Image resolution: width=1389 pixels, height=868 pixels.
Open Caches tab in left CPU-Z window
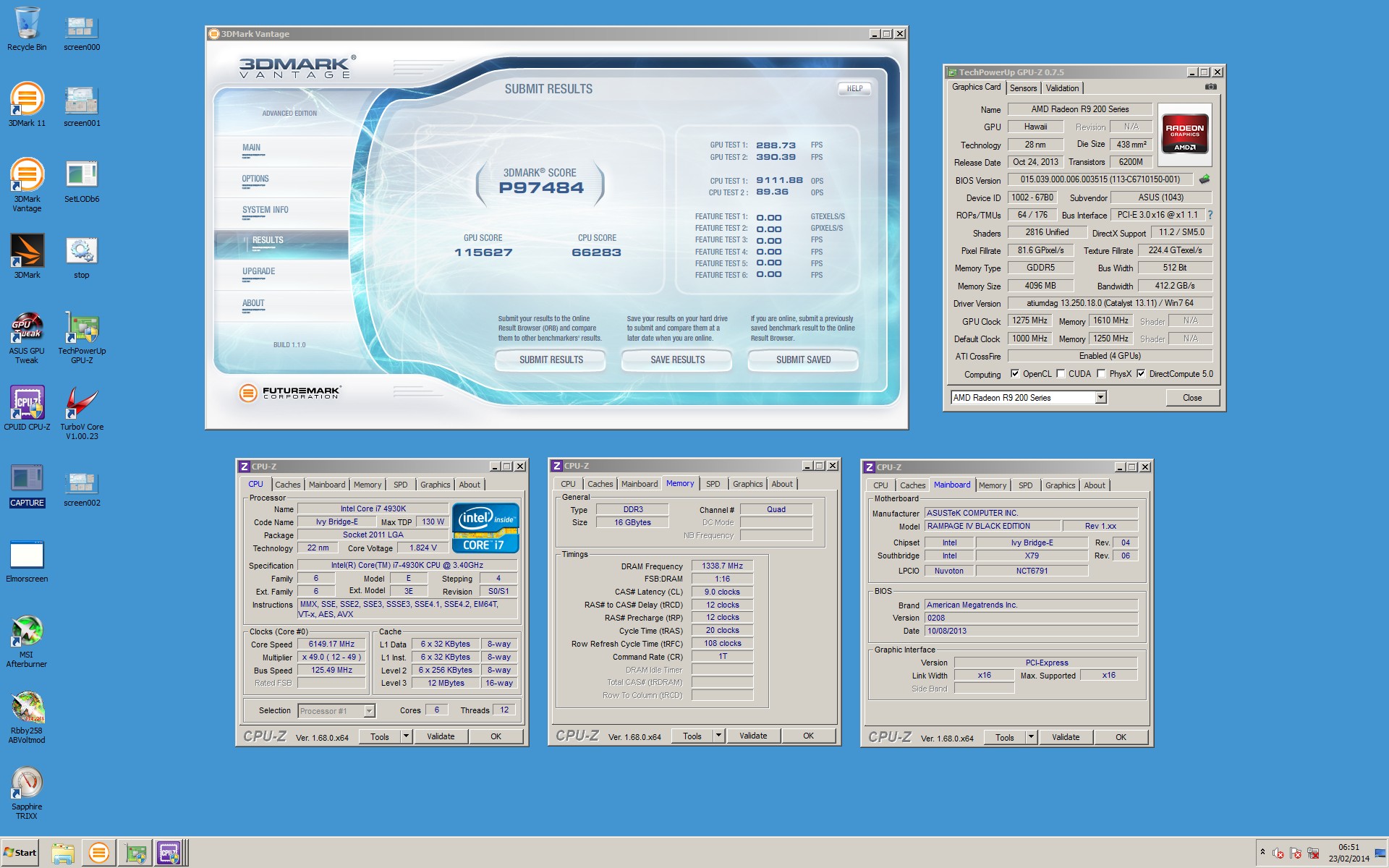287,485
